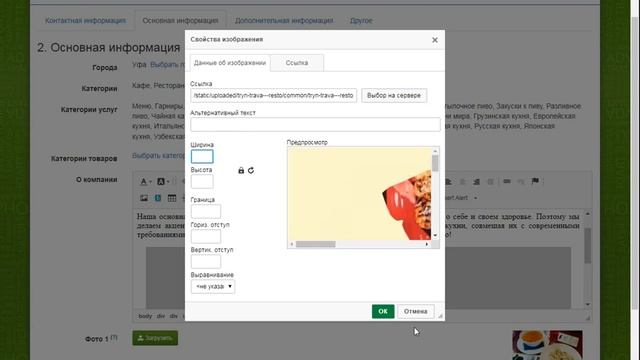Click the preview pane scroll-left arrow

click(291, 244)
